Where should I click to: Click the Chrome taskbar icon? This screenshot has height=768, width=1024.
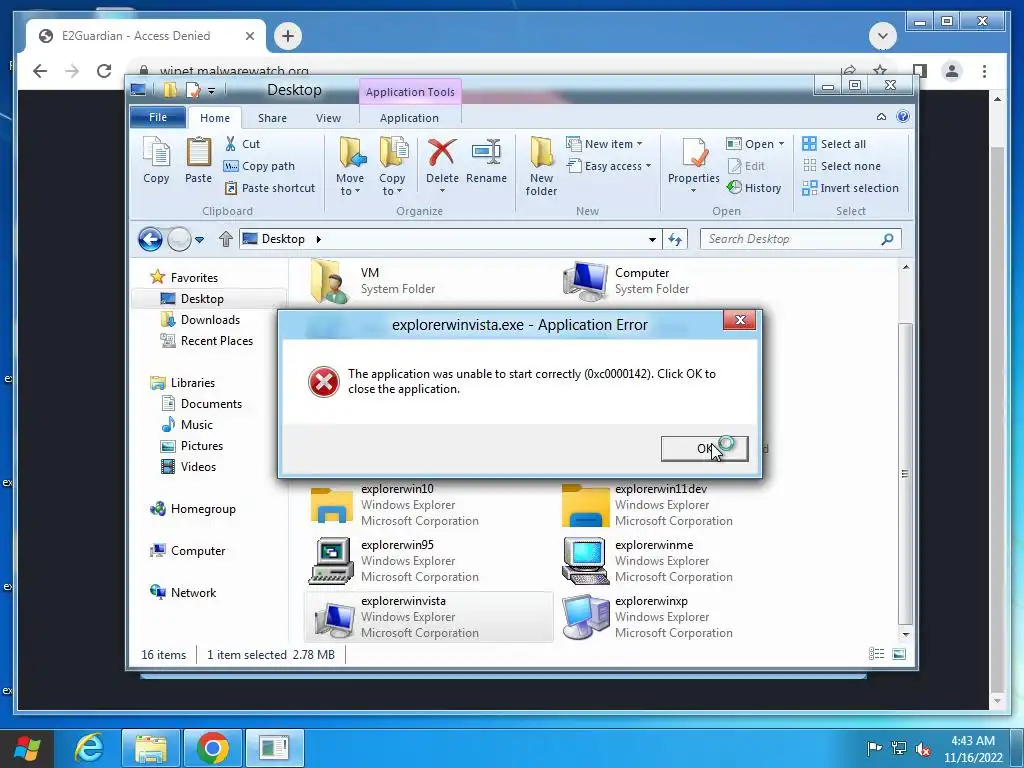(213, 748)
